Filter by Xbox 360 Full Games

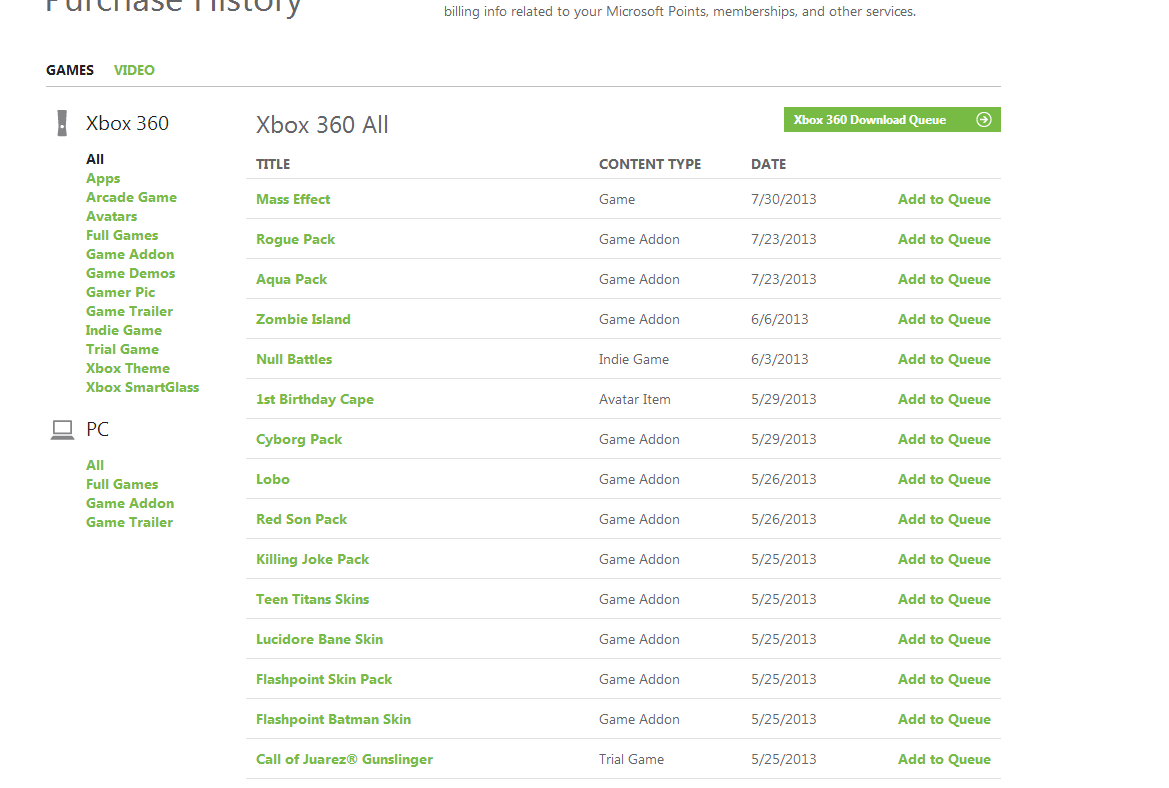tap(122, 236)
